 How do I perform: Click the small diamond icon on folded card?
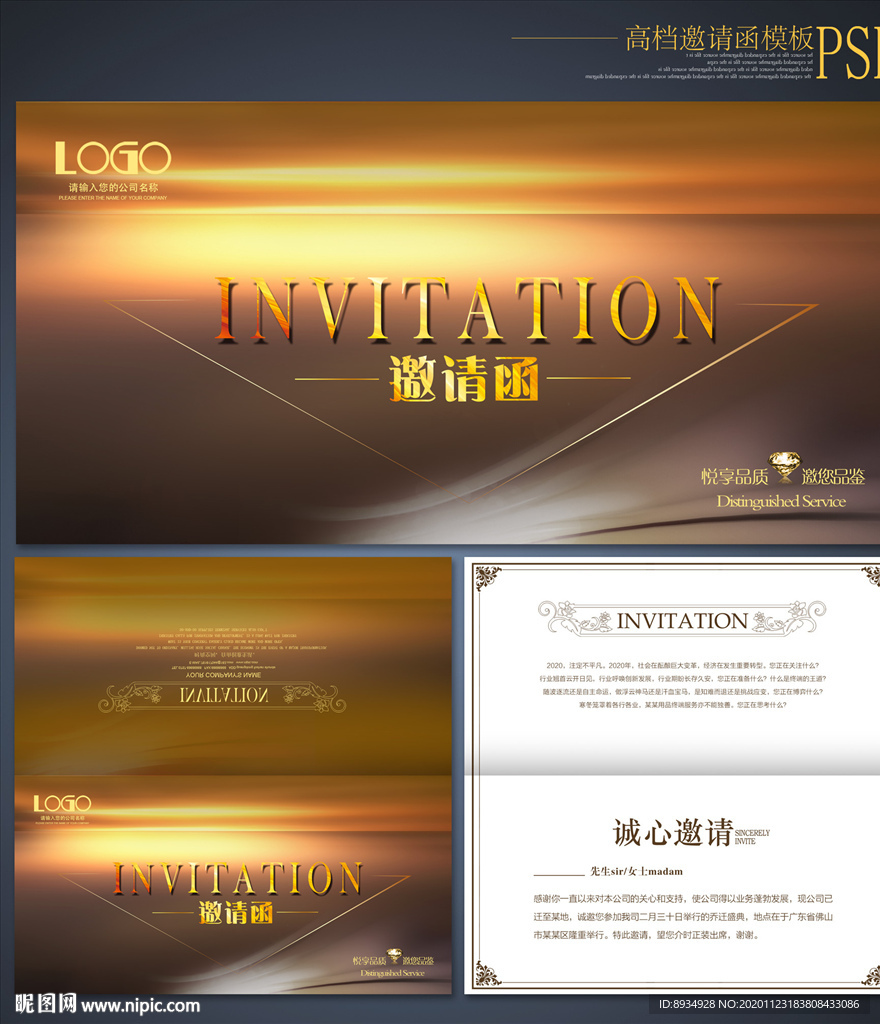pos(394,955)
